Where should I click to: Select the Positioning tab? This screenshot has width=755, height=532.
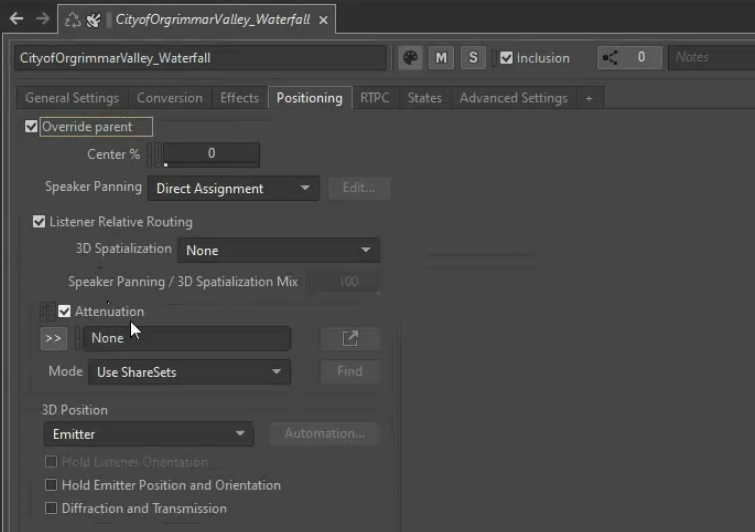click(310, 98)
